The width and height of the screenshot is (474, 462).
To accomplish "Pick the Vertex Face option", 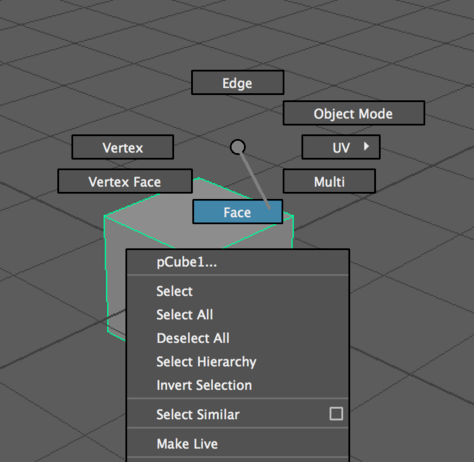I will 125,181.
